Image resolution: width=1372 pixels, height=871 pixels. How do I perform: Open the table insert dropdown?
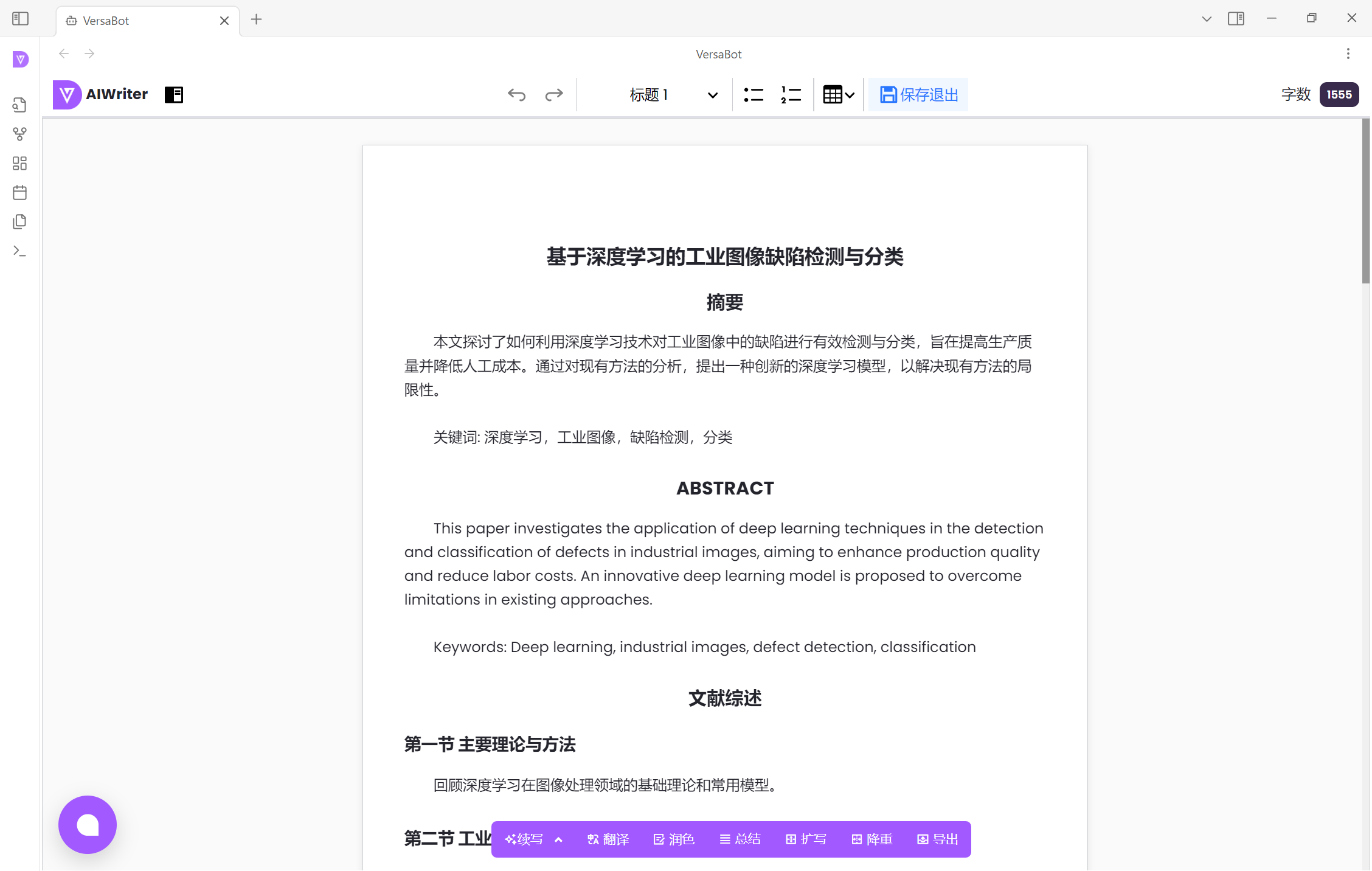click(838, 94)
